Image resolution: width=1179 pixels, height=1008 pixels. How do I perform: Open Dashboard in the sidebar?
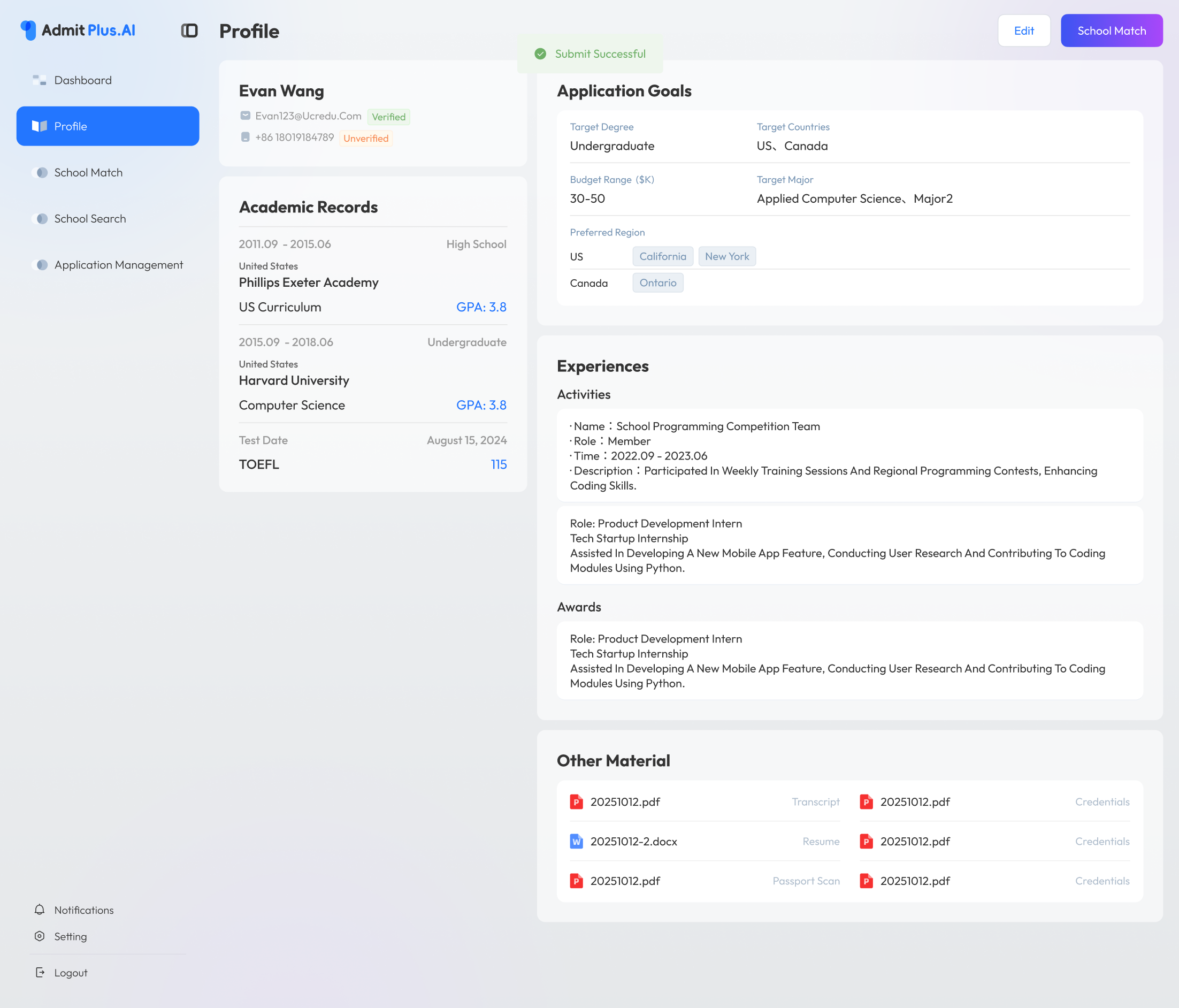[x=82, y=80]
